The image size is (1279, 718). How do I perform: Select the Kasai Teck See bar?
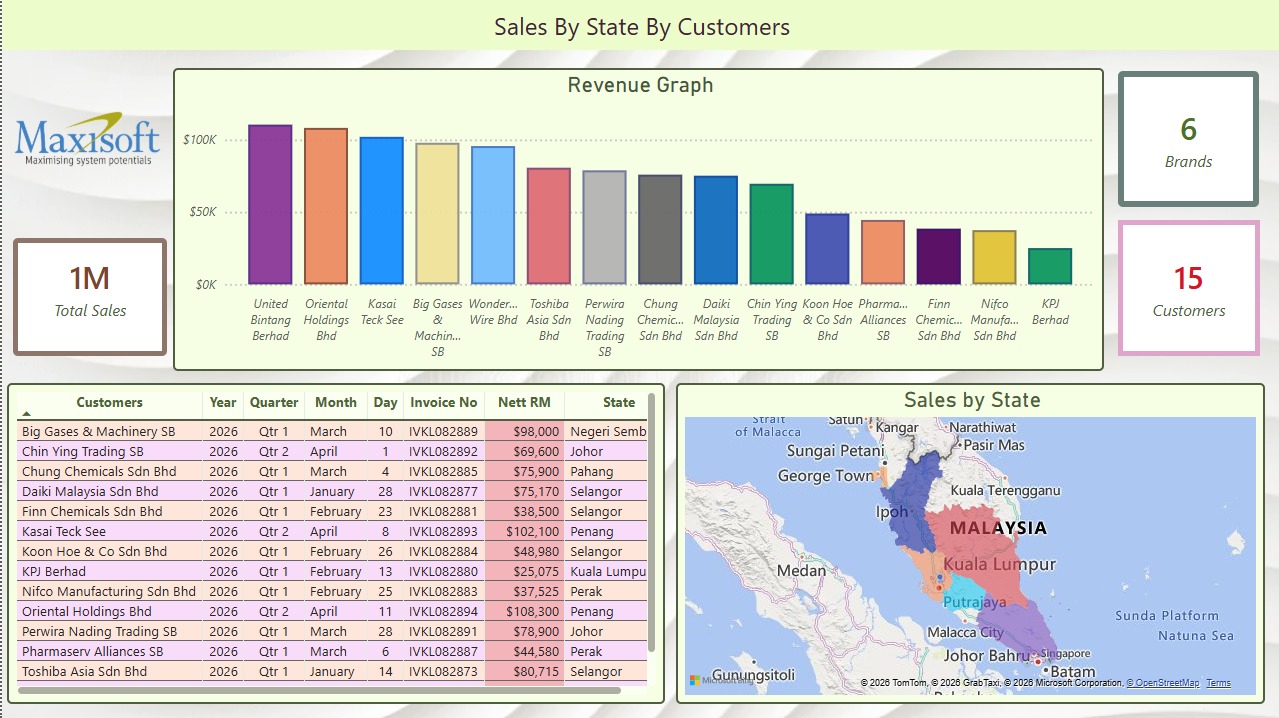[x=382, y=211]
